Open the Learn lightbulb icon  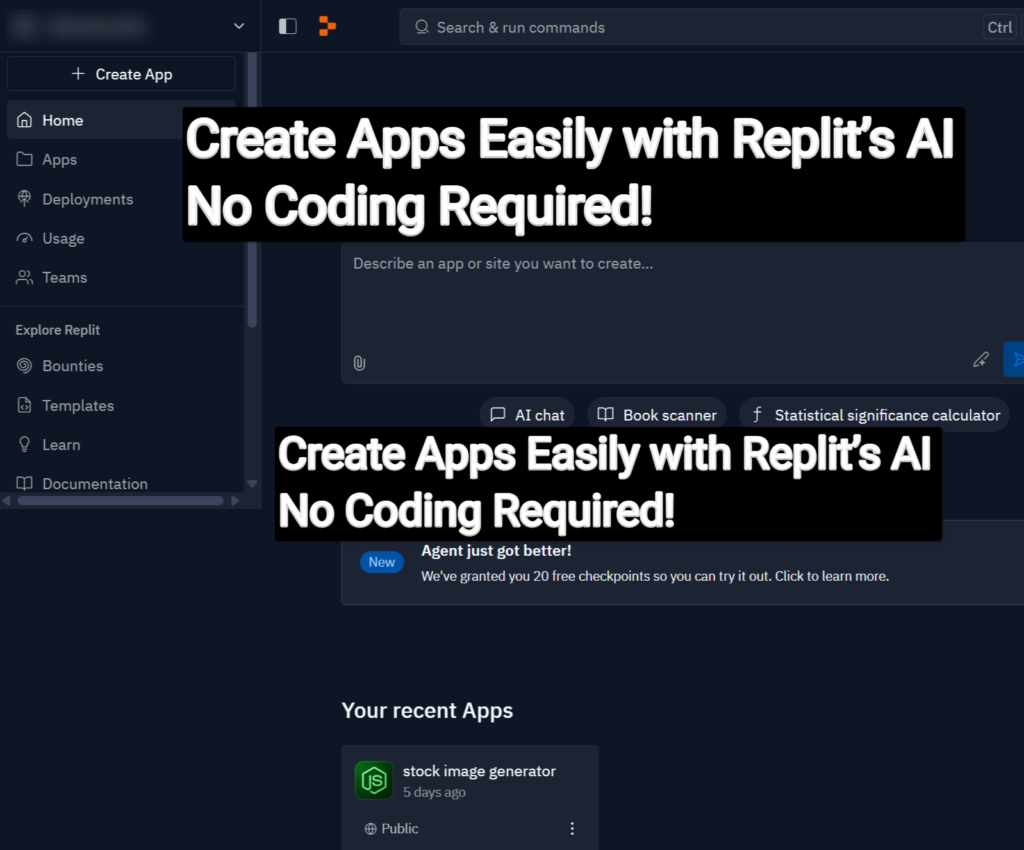25,445
